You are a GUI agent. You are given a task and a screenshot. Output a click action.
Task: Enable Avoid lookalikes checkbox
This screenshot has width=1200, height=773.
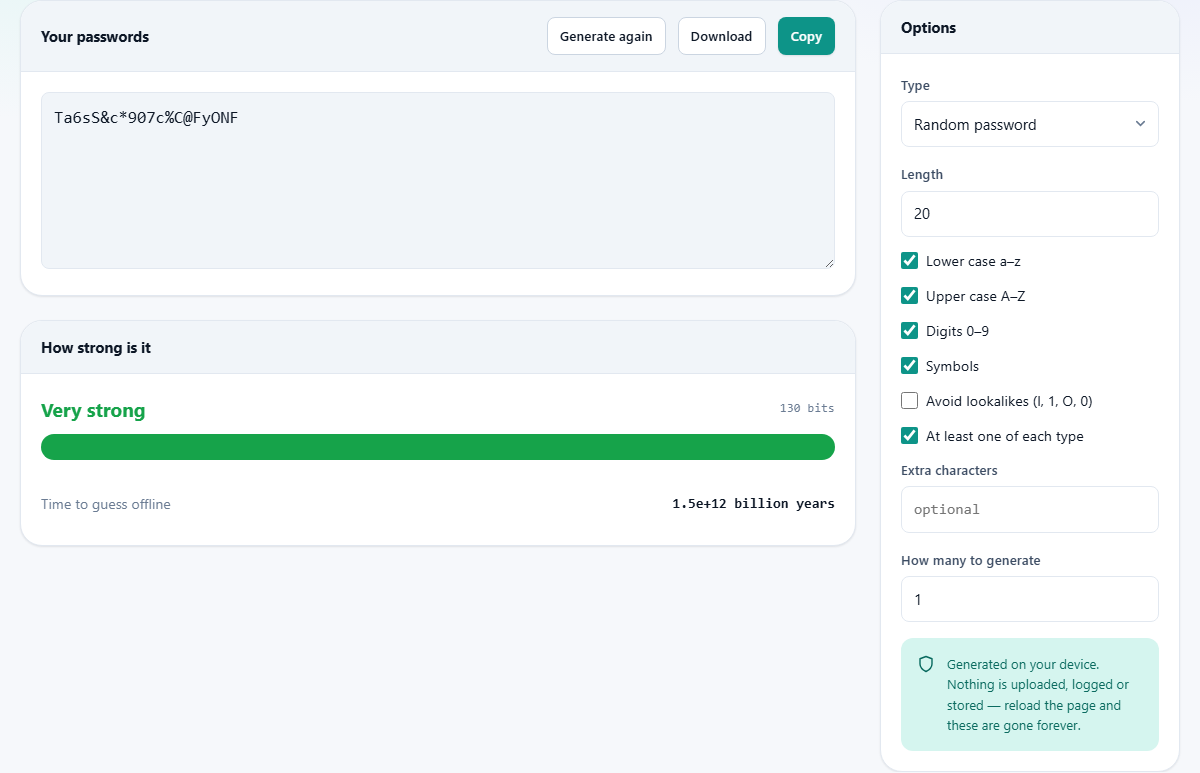[x=910, y=401]
